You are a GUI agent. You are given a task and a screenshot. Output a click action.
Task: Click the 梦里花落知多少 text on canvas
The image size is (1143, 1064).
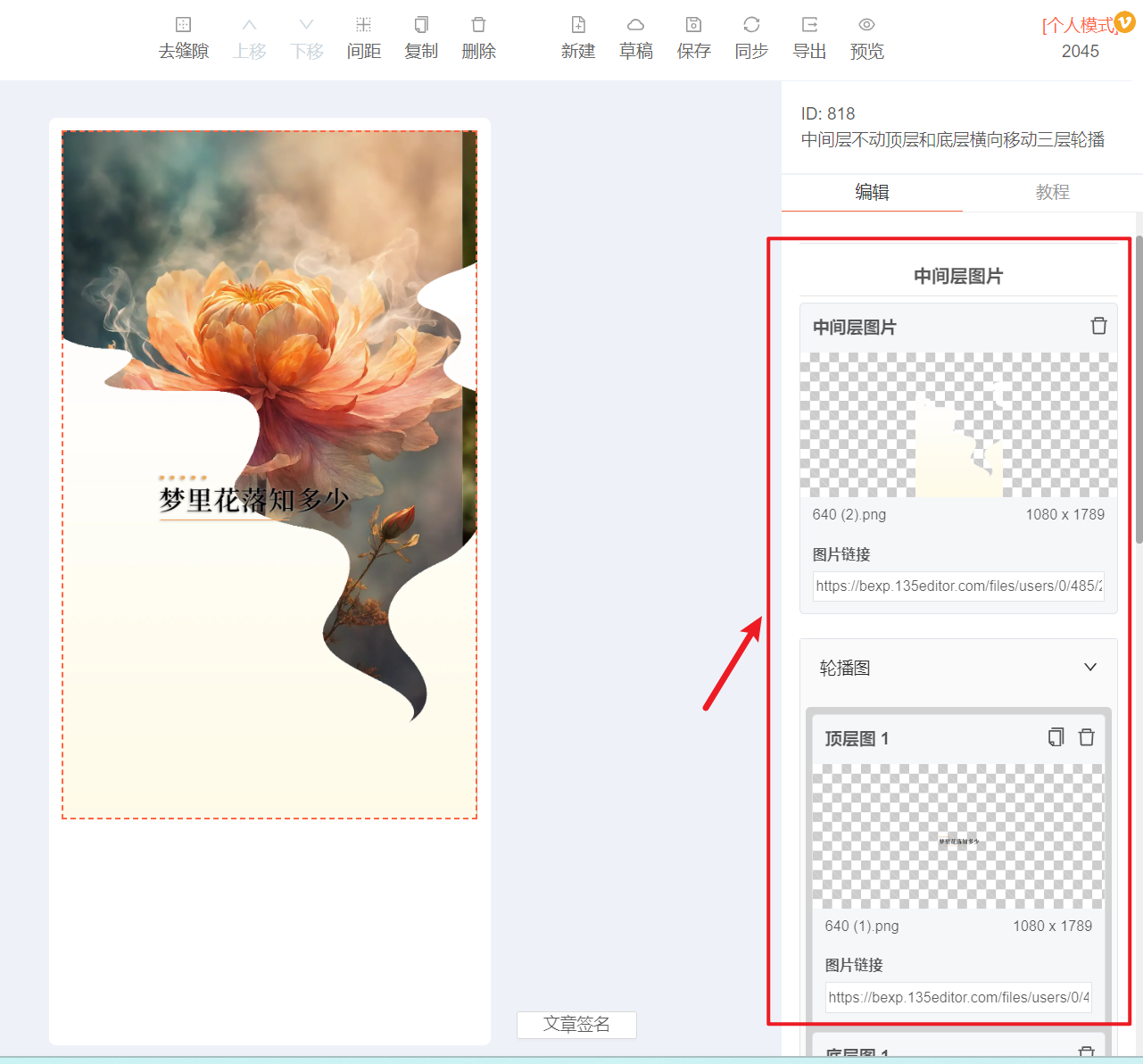point(253,500)
